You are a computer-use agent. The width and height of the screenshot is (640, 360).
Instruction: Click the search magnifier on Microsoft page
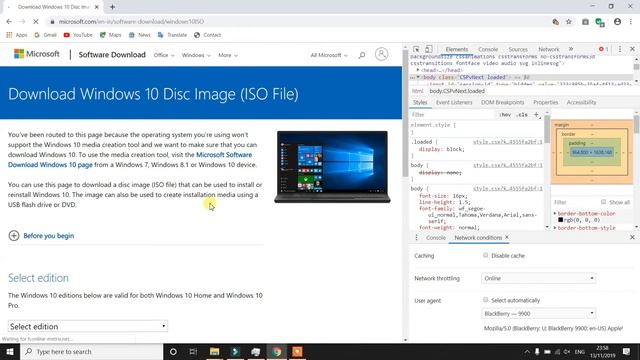(x=362, y=55)
